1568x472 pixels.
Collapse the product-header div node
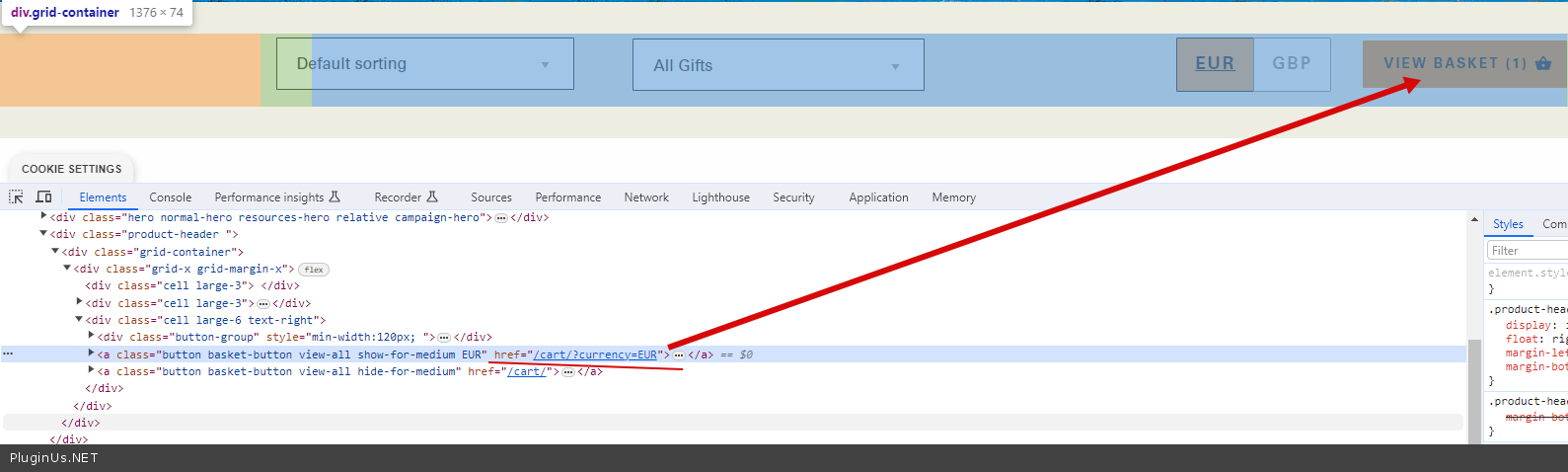[x=43, y=234]
